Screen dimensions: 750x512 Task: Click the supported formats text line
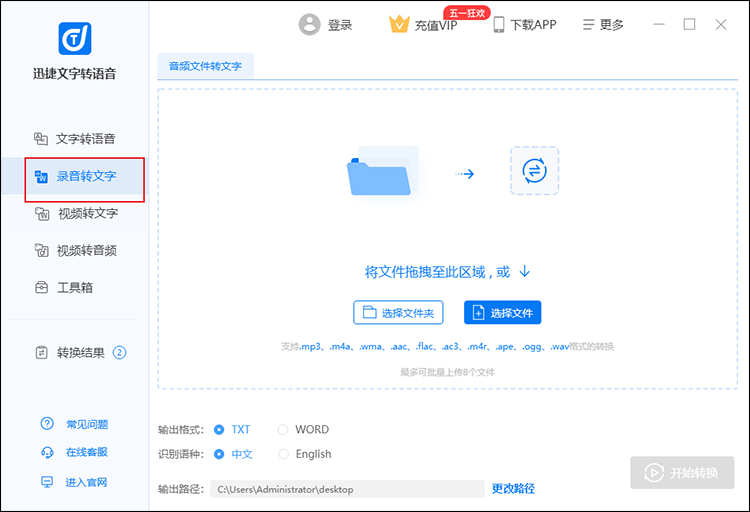(447, 346)
